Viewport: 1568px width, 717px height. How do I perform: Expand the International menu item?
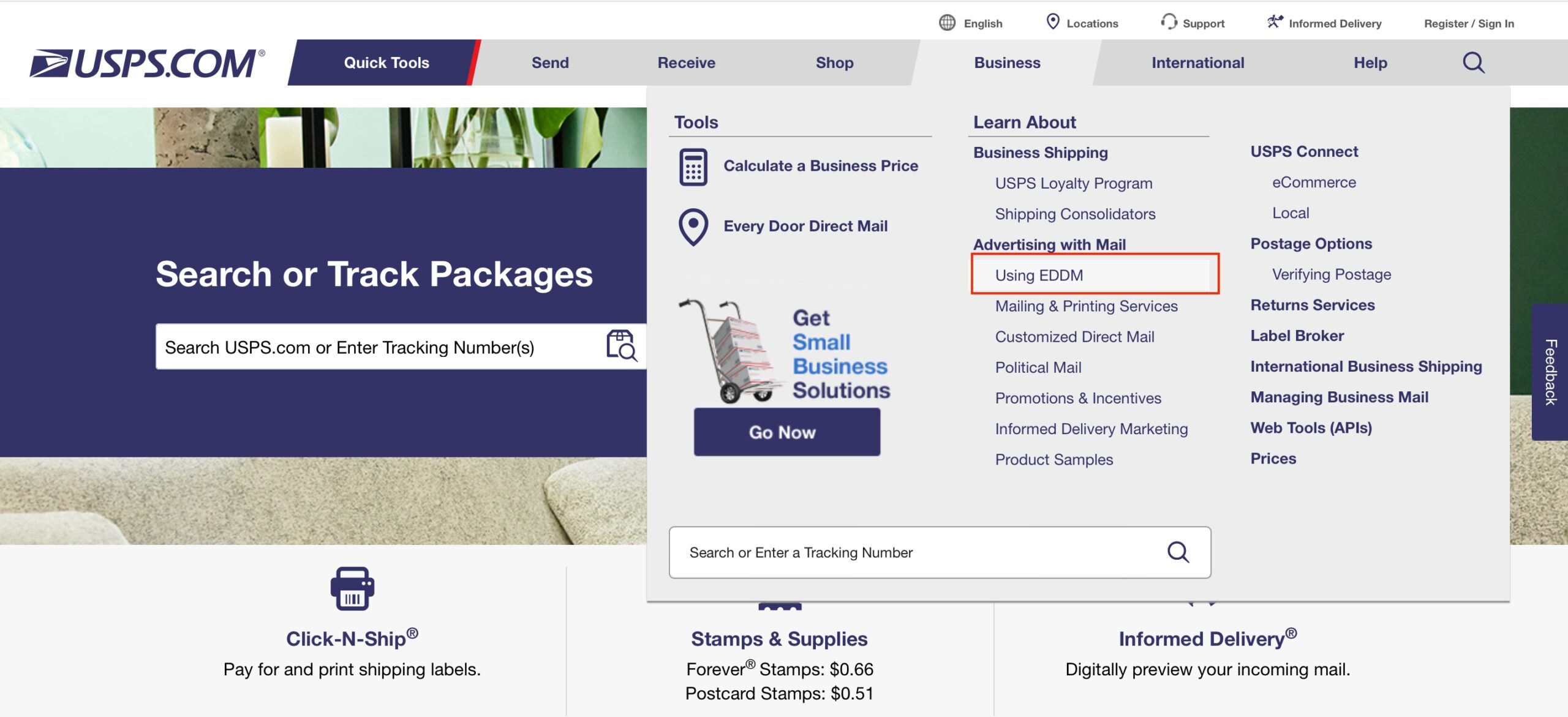pos(1197,62)
